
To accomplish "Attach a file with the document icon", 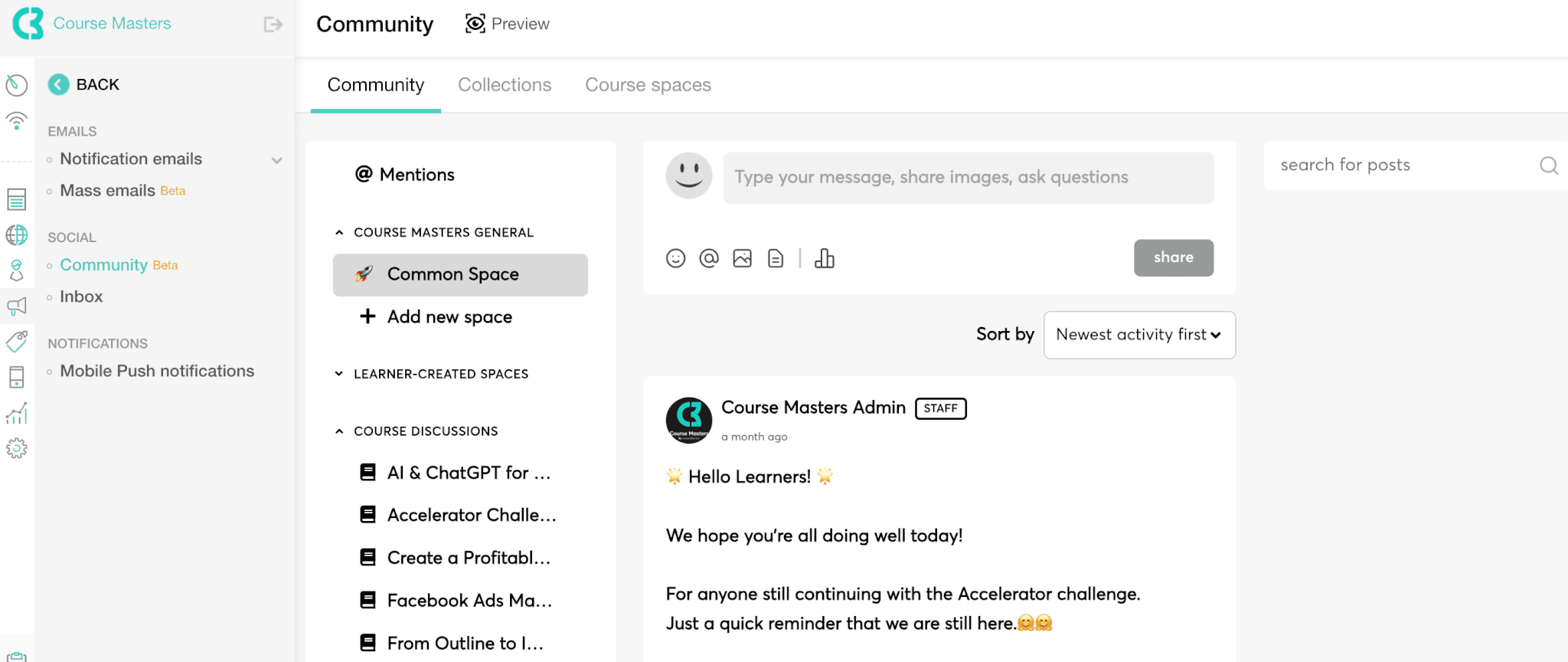I will (776, 258).
